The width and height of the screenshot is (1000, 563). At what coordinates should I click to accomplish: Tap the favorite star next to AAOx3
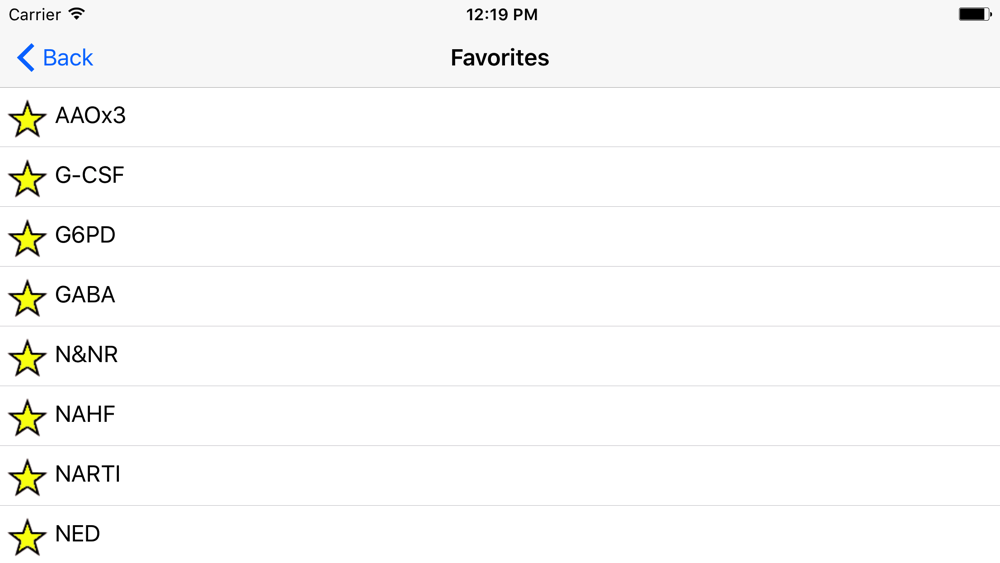pyautogui.click(x=27, y=119)
